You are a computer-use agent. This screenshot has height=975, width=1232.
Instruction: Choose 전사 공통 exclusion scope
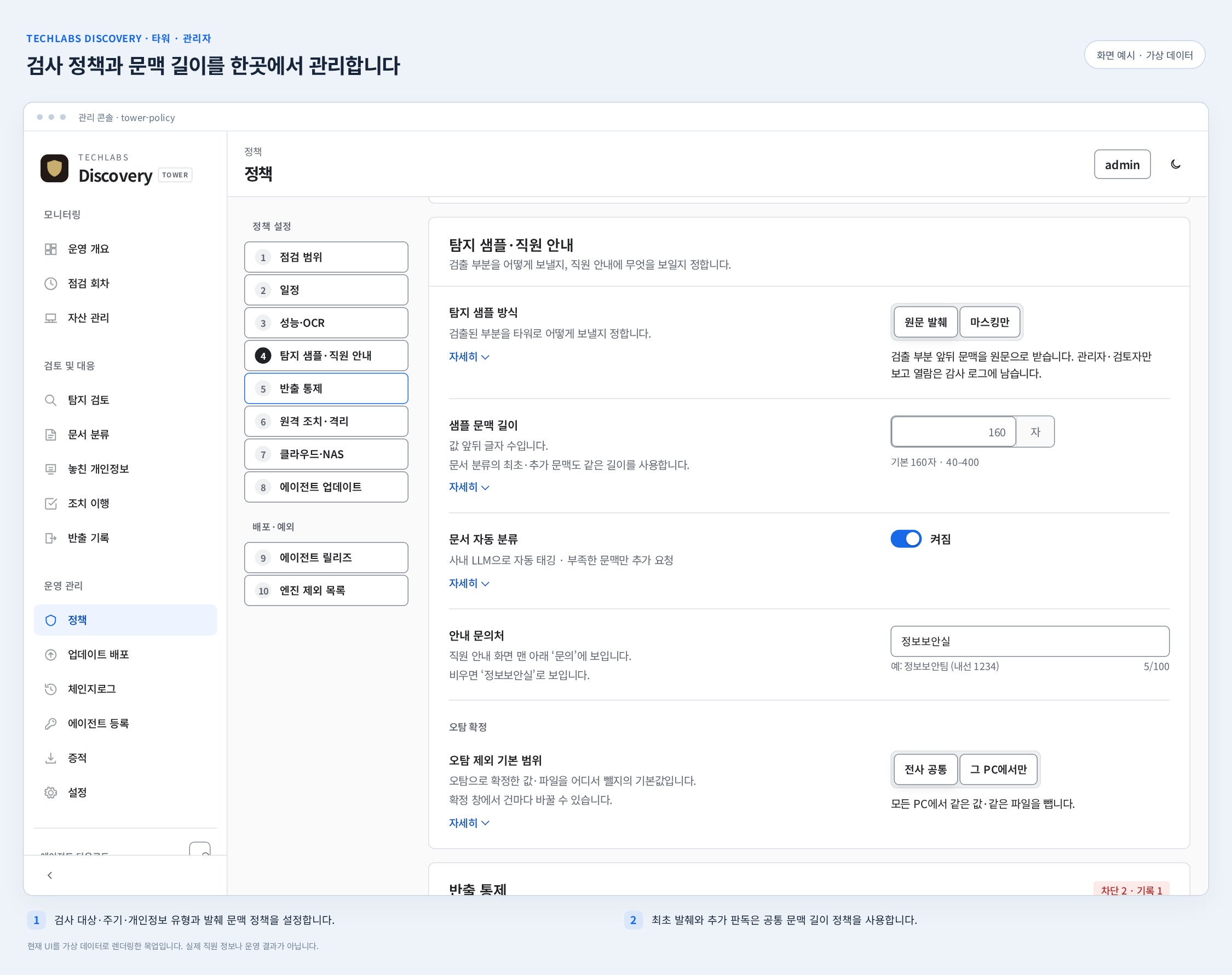pos(925,769)
